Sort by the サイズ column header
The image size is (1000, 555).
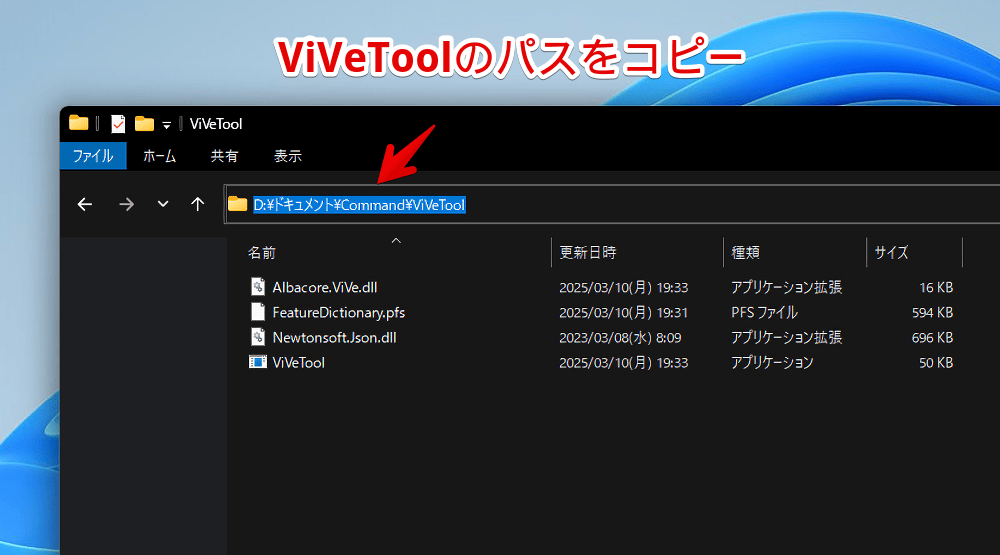point(891,253)
